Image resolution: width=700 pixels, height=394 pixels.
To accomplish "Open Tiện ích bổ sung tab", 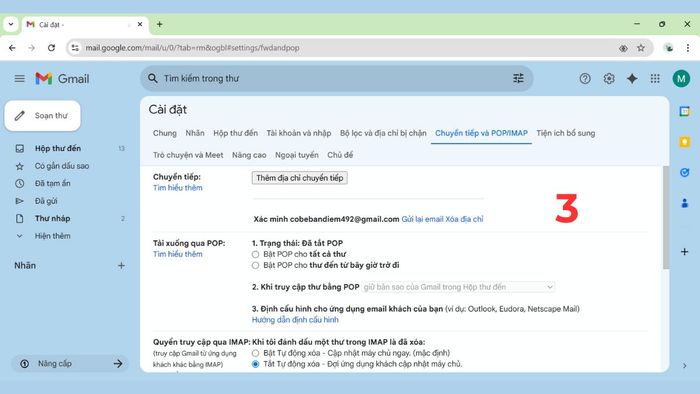I will (566, 133).
